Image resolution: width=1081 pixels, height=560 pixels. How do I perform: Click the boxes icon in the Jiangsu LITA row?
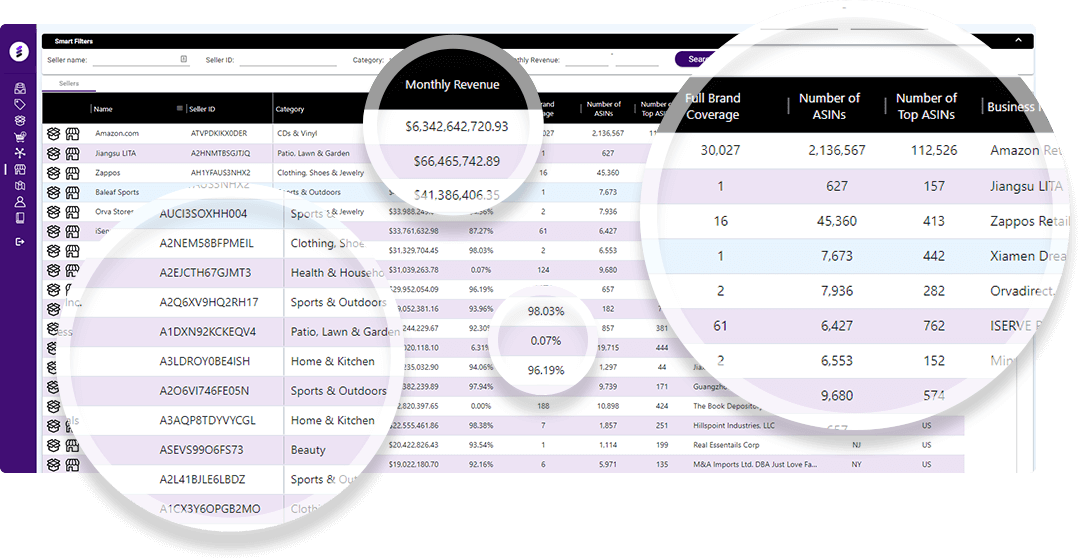click(53, 153)
